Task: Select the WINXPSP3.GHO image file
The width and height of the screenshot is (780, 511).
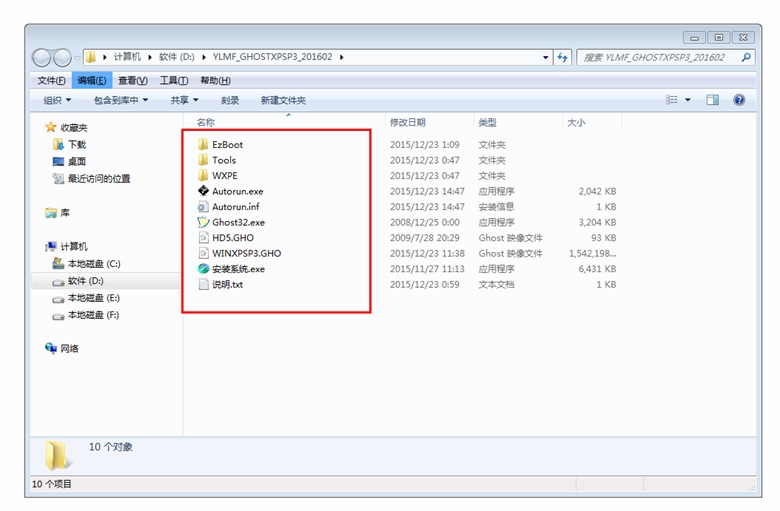Action: [246, 253]
